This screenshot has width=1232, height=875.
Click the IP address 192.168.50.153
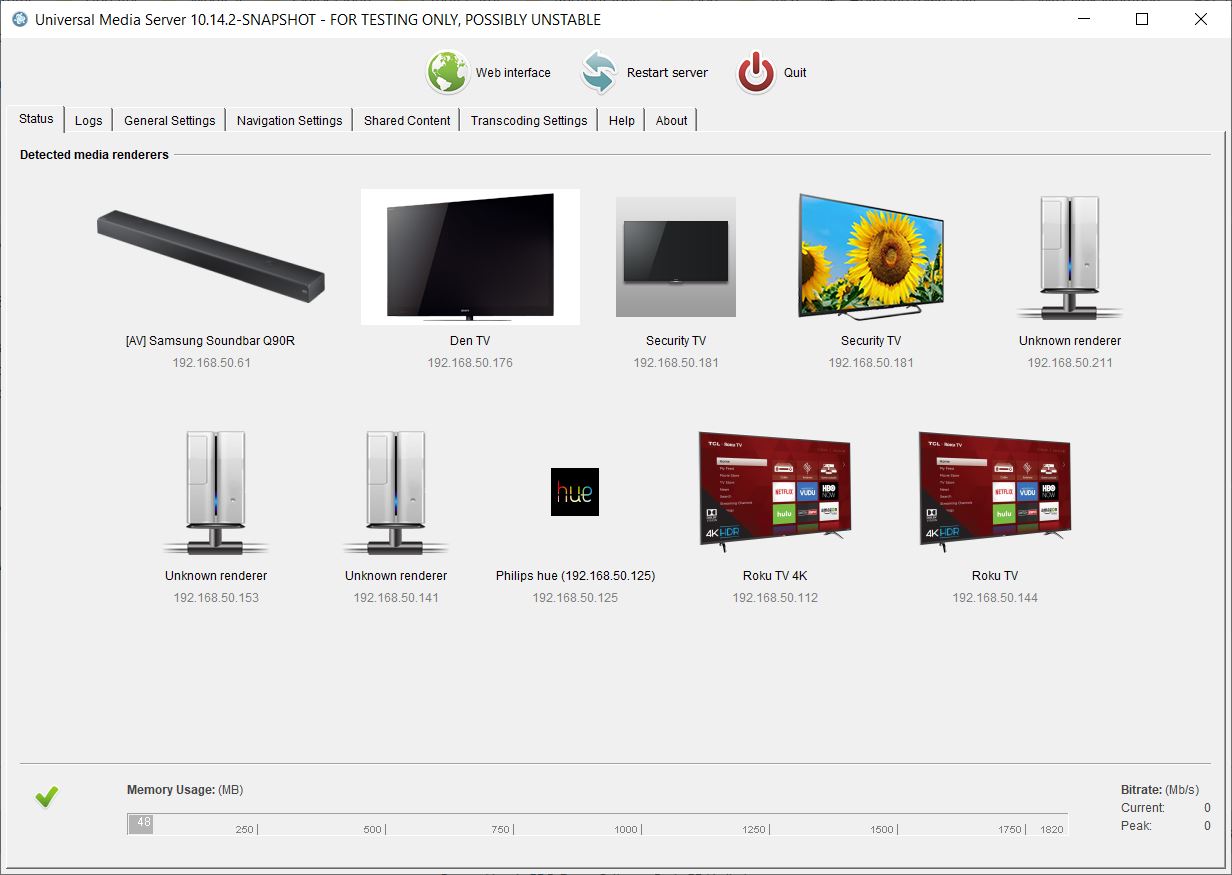point(216,598)
